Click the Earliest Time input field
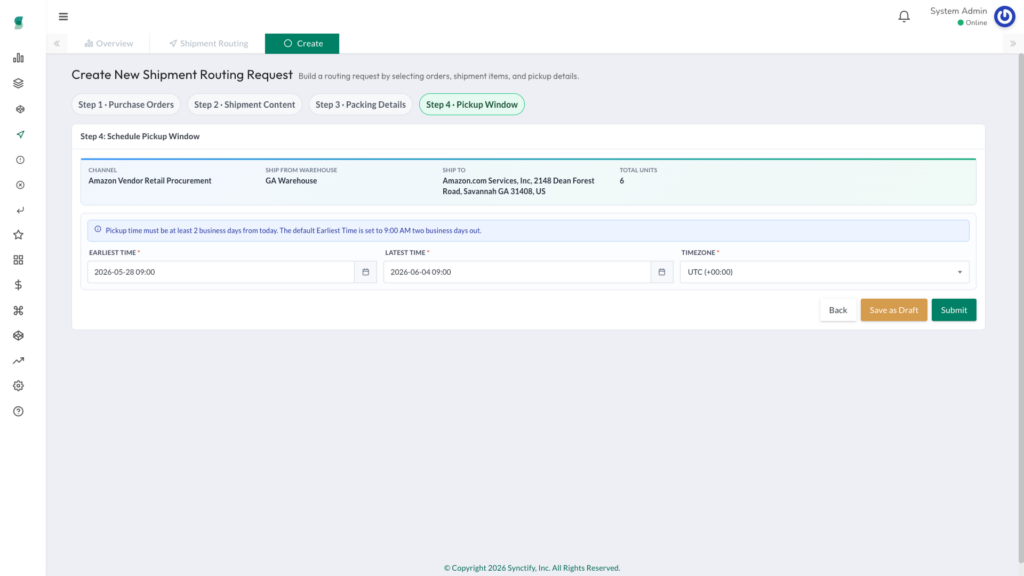Image resolution: width=1024 pixels, height=576 pixels. pyautogui.click(x=221, y=272)
